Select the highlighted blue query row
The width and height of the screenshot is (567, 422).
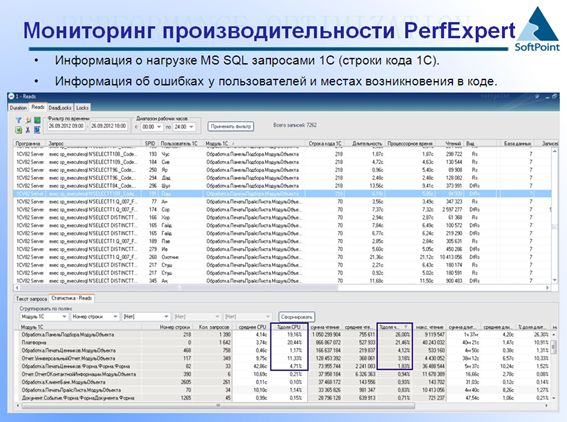282,194
